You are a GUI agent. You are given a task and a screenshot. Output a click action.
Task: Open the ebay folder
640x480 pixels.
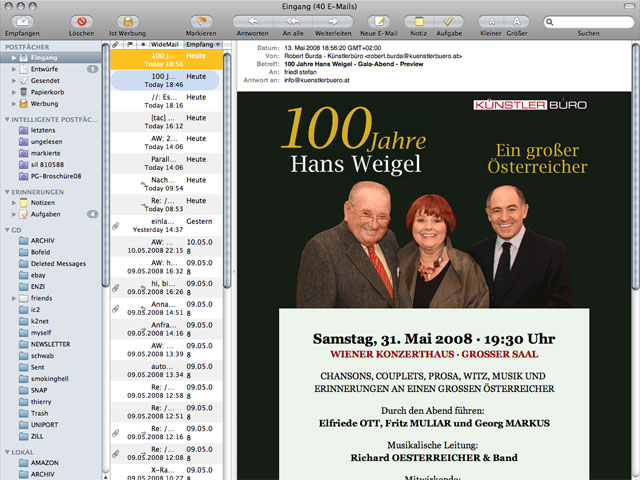pyautogui.click(x=51, y=275)
